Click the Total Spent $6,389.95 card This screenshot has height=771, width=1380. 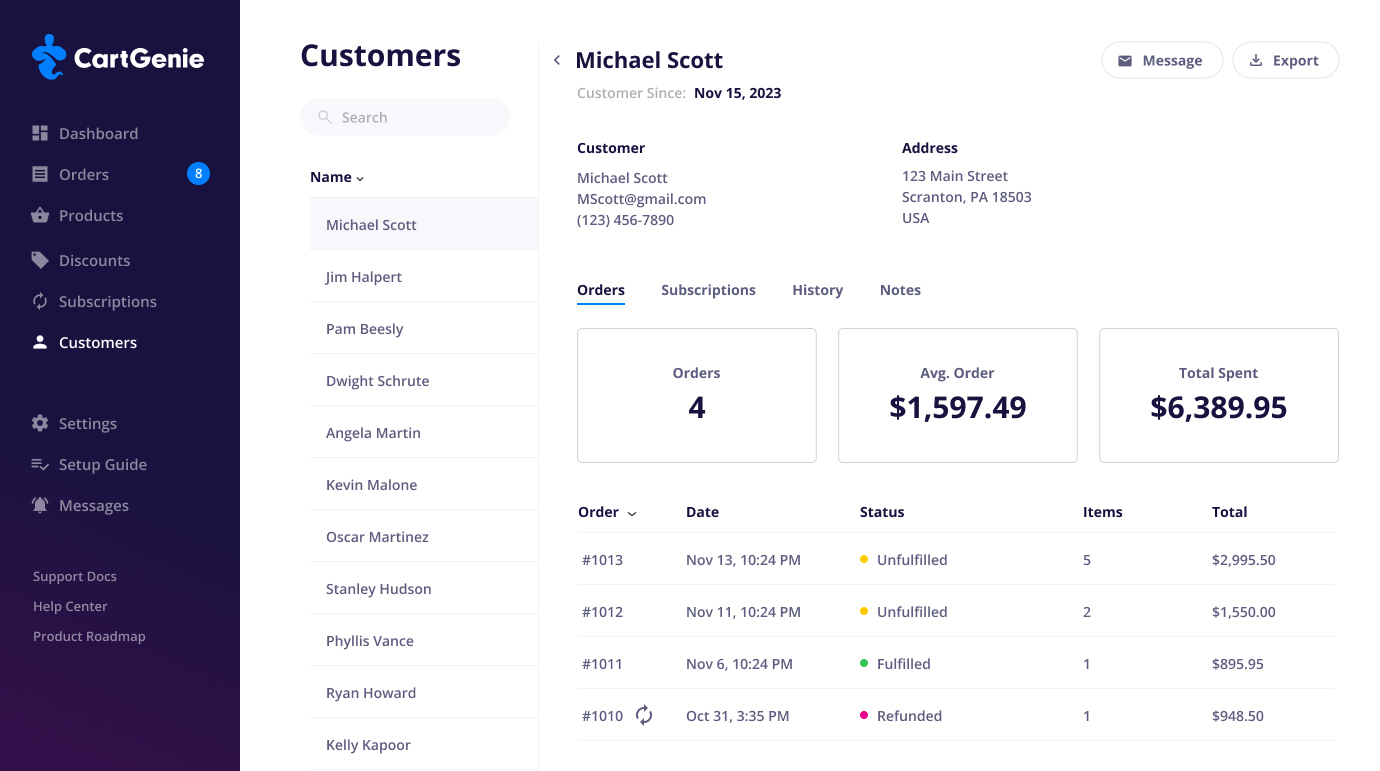point(1219,395)
